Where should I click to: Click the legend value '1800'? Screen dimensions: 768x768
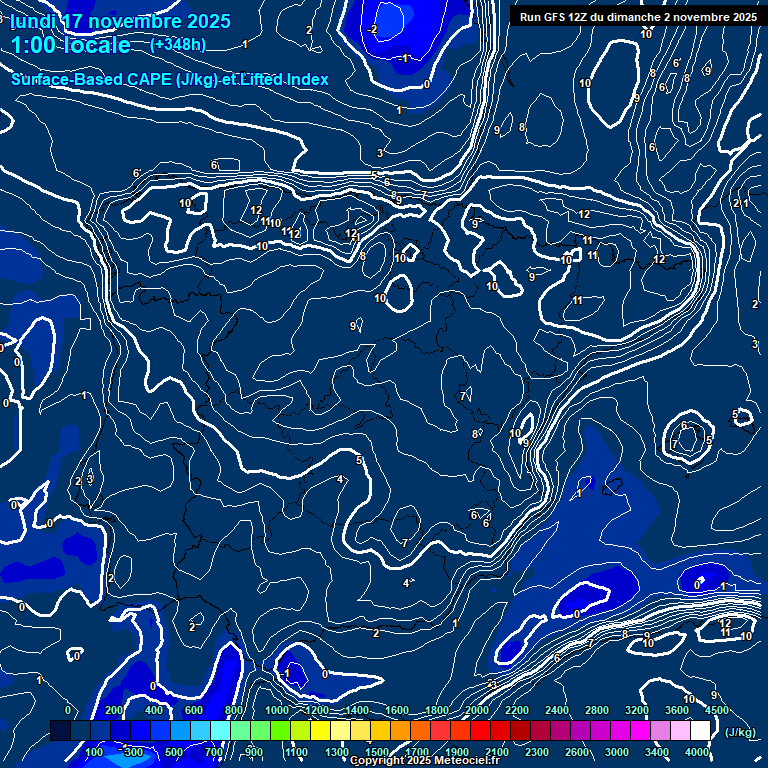tap(437, 710)
